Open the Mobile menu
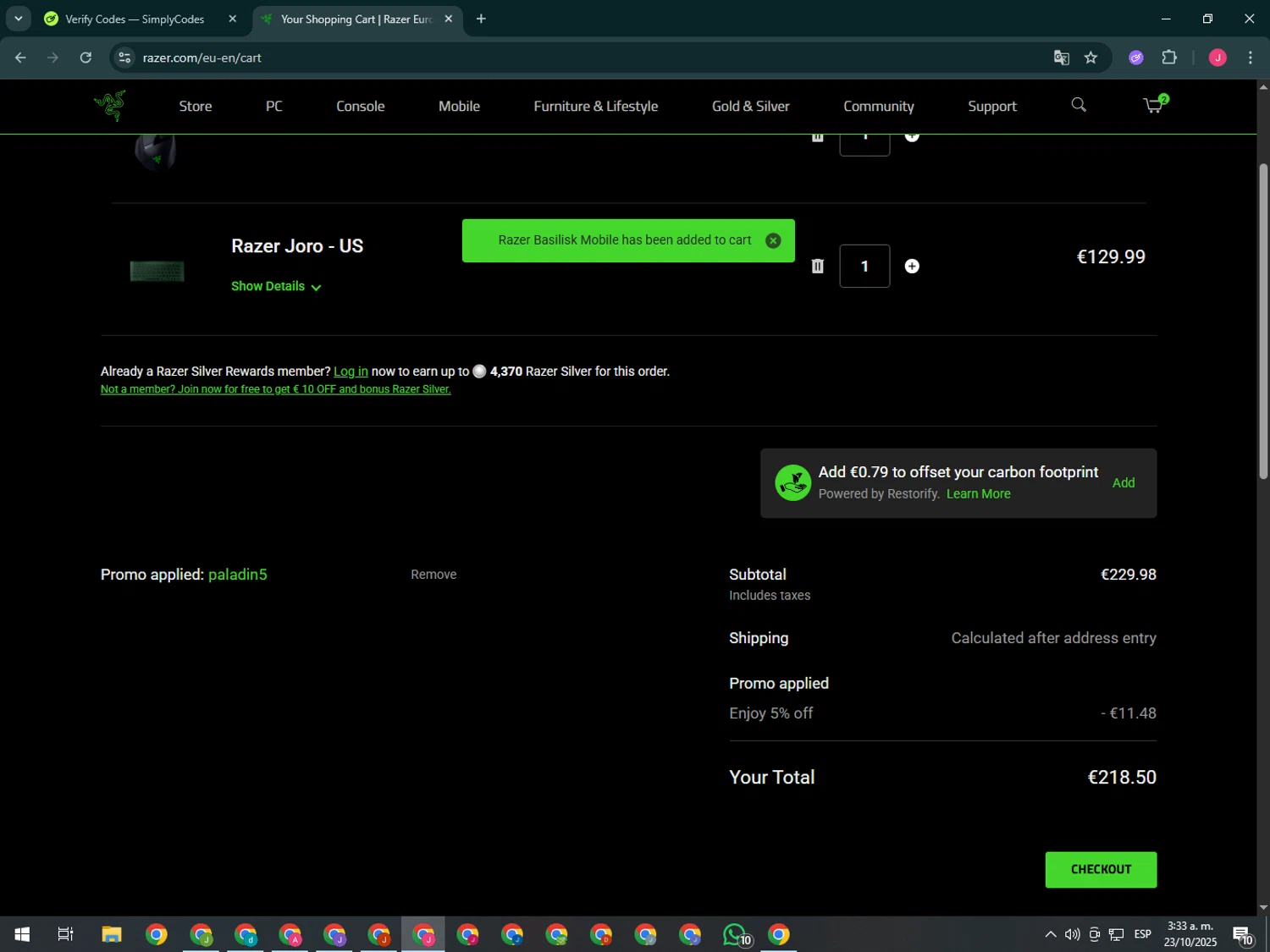Screen dimensions: 1270x952 459,106
